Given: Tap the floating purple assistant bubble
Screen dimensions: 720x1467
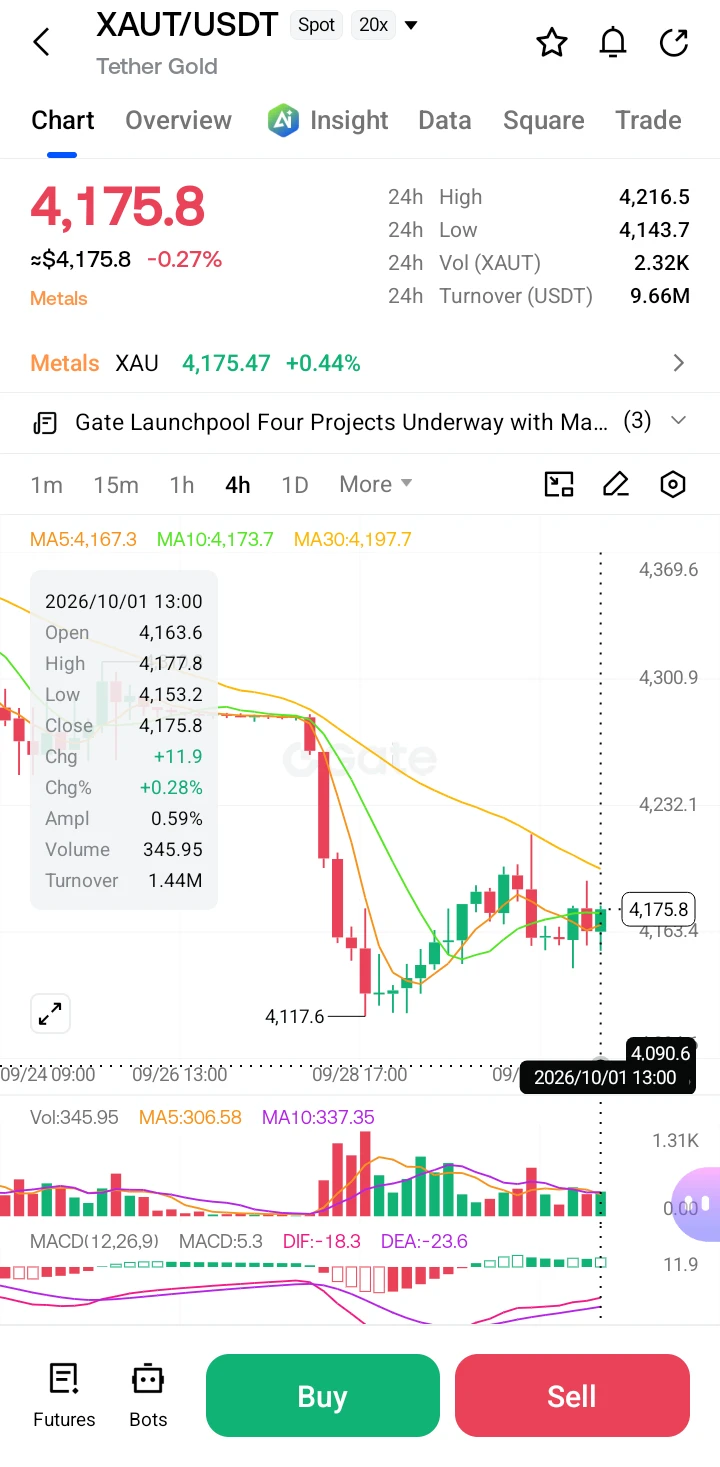Looking at the screenshot, I should pyautogui.click(x=698, y=1204).
